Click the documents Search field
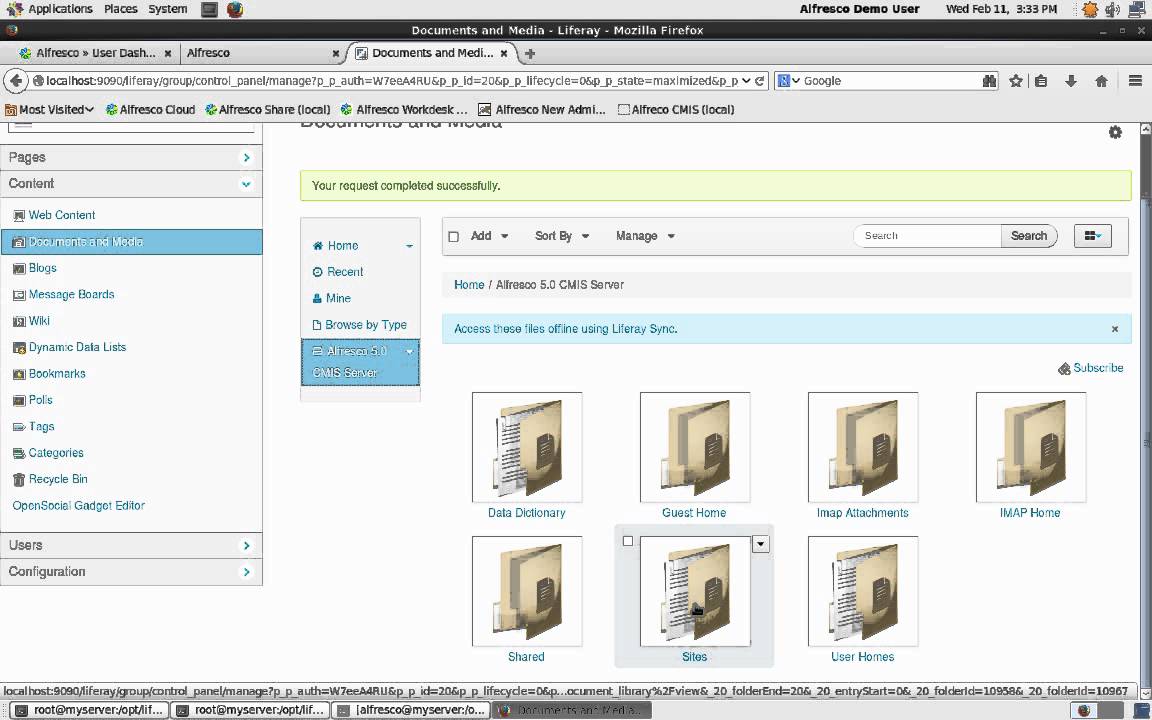Viewport: 1152px width, 720px height. pyautogui.click(x=928, y=236)
